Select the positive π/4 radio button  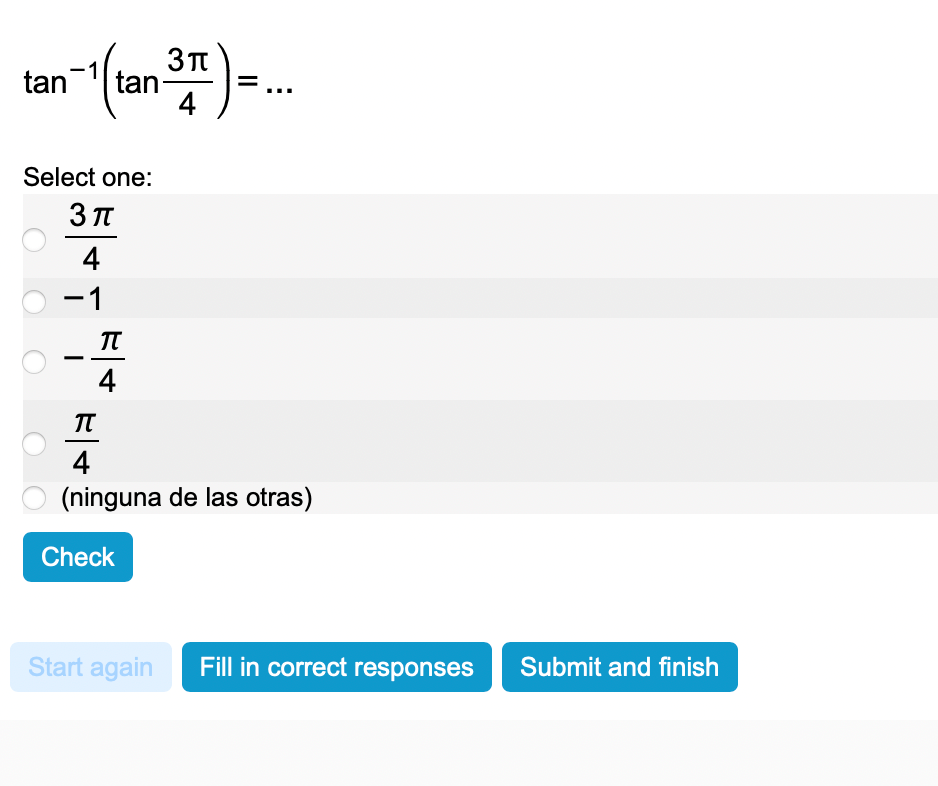point(35,443)
